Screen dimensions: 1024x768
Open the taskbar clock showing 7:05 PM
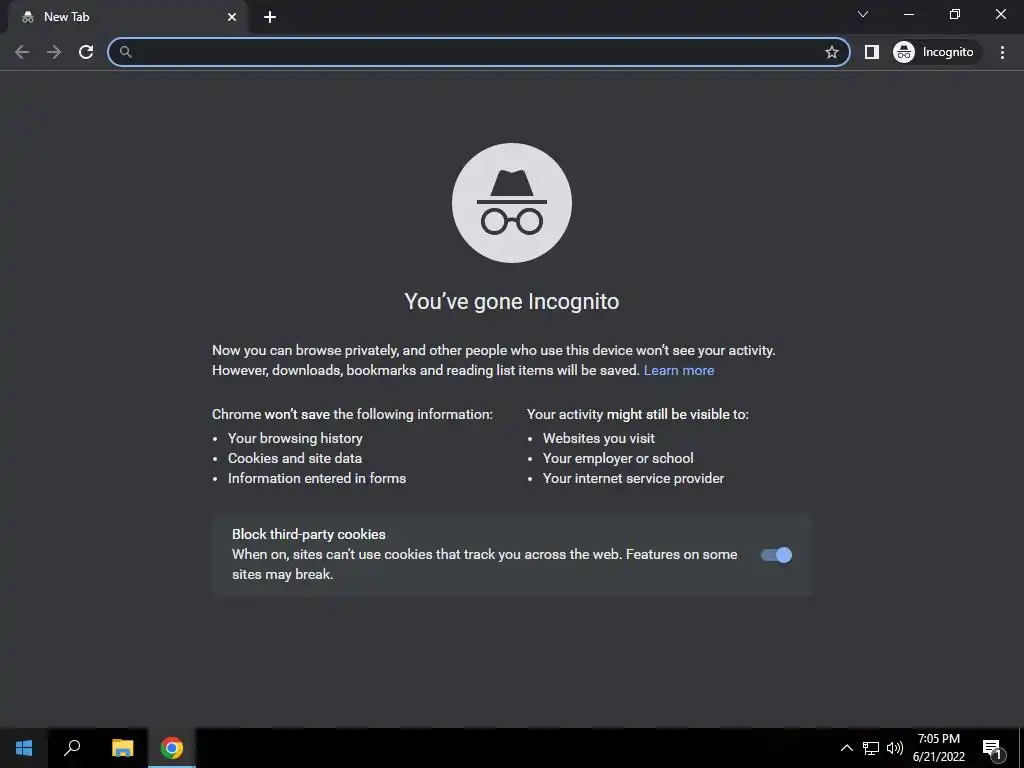938,748
